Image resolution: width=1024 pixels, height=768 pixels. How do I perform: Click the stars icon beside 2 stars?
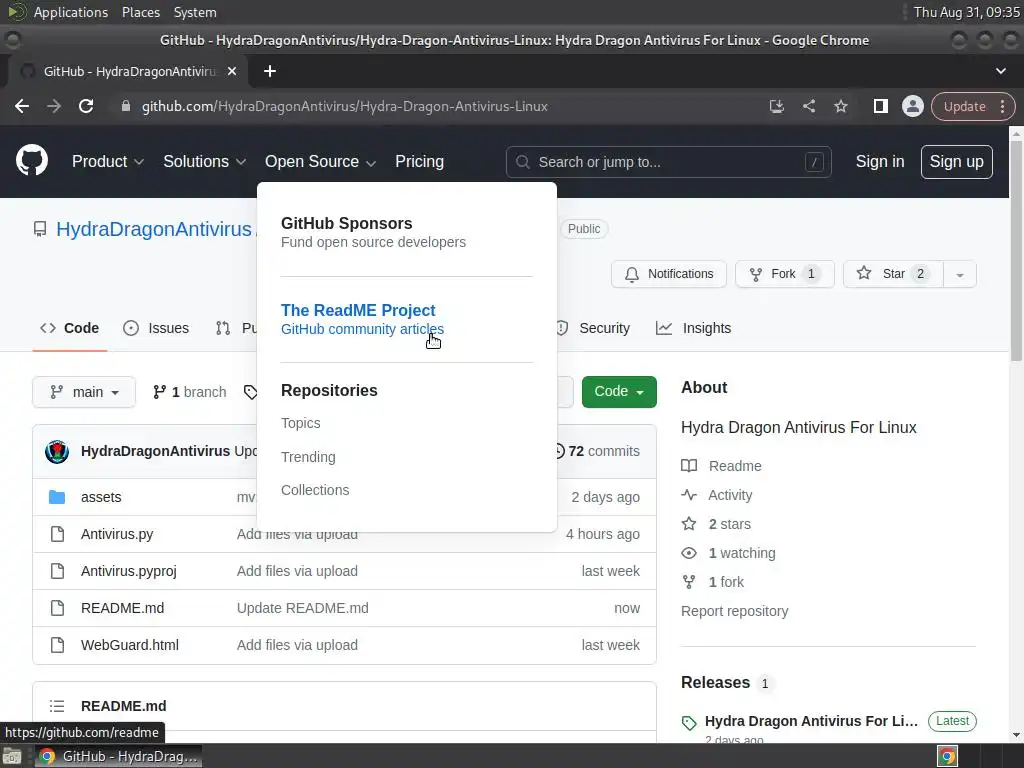pyautogui.click(x=689, y=524)
